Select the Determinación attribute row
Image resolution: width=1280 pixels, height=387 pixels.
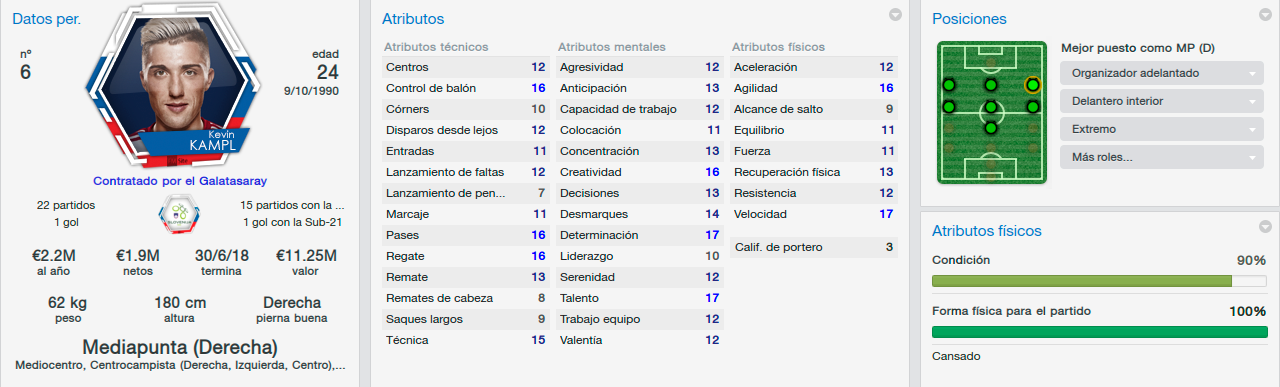point(639,235)
